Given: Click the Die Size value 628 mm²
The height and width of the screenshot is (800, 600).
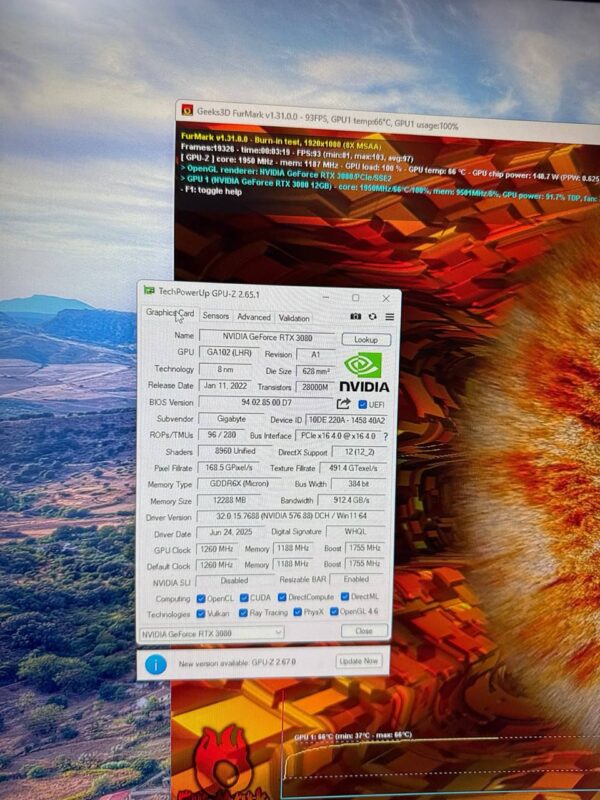Looking at the screenshot, I should [315, 371].
